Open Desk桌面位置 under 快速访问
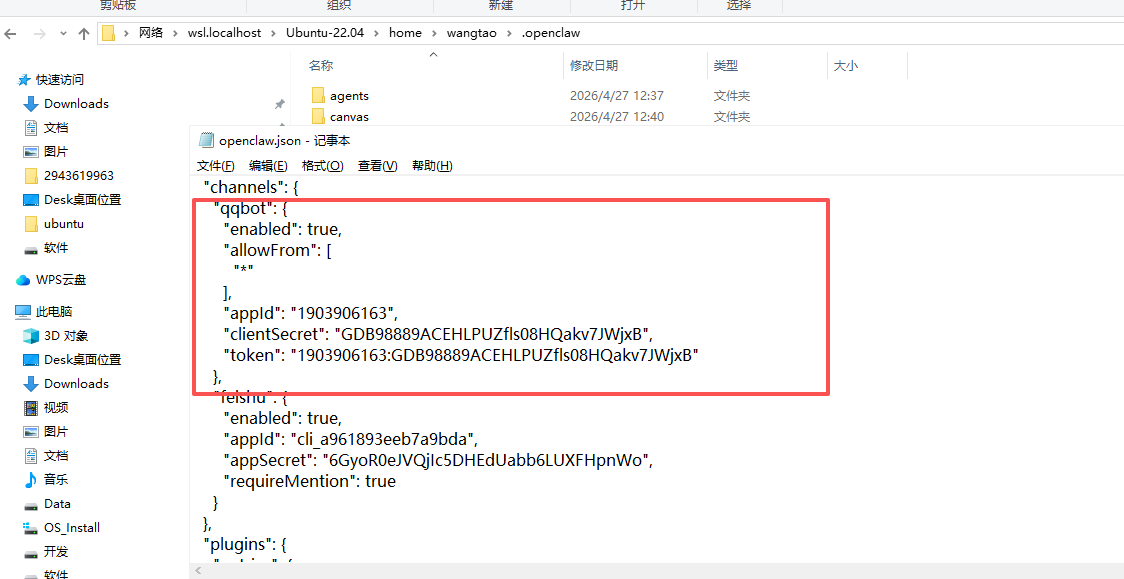Screen dimensions: 1124x579 [82, 200]
